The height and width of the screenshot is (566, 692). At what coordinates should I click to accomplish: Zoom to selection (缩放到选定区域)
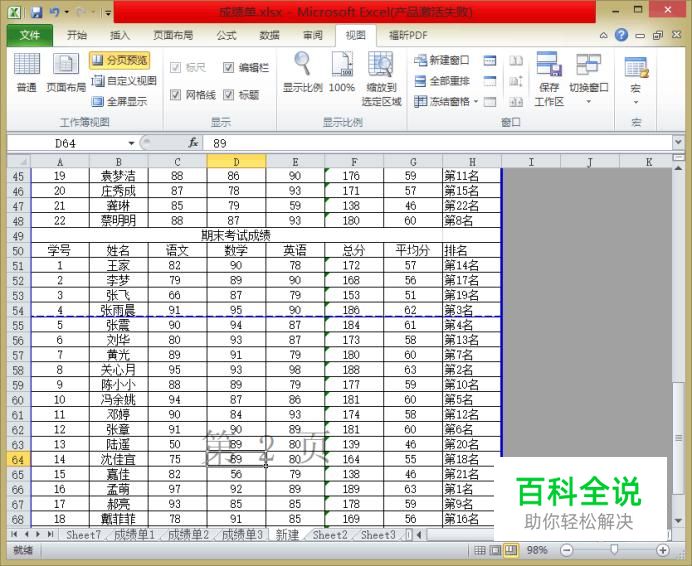click(x=381, y=79)
